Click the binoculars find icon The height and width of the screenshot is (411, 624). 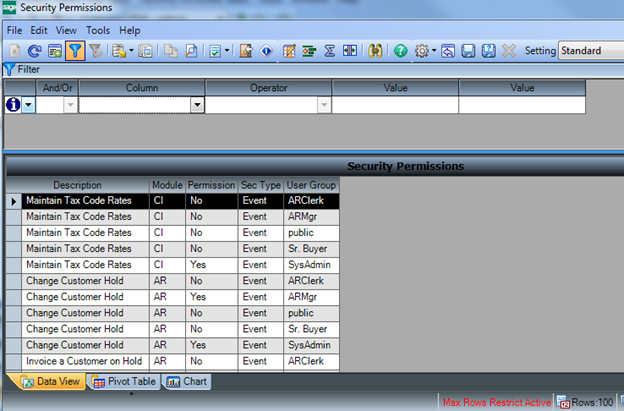376,50
